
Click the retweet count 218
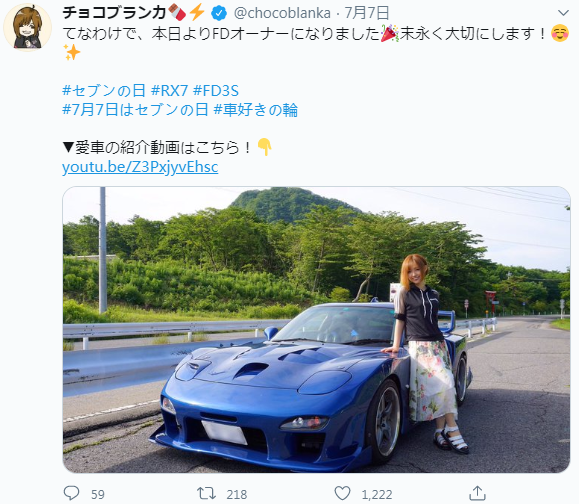tap(237, 494)
